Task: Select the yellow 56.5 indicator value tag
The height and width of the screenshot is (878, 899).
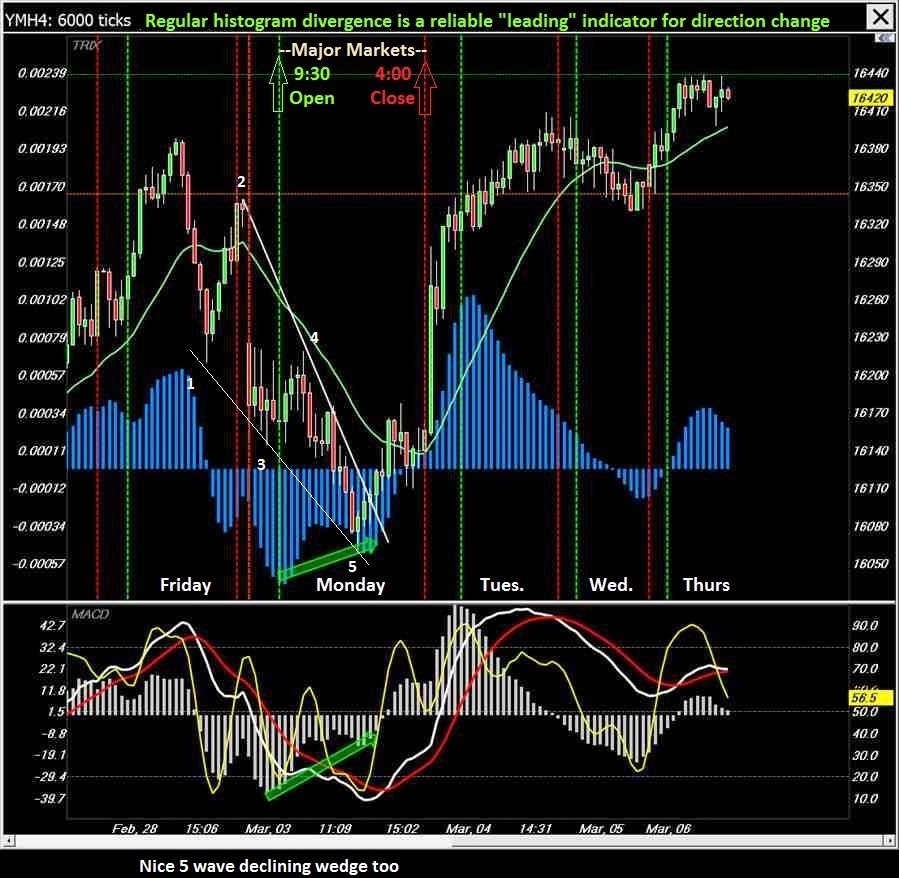Action: (870, 698)
